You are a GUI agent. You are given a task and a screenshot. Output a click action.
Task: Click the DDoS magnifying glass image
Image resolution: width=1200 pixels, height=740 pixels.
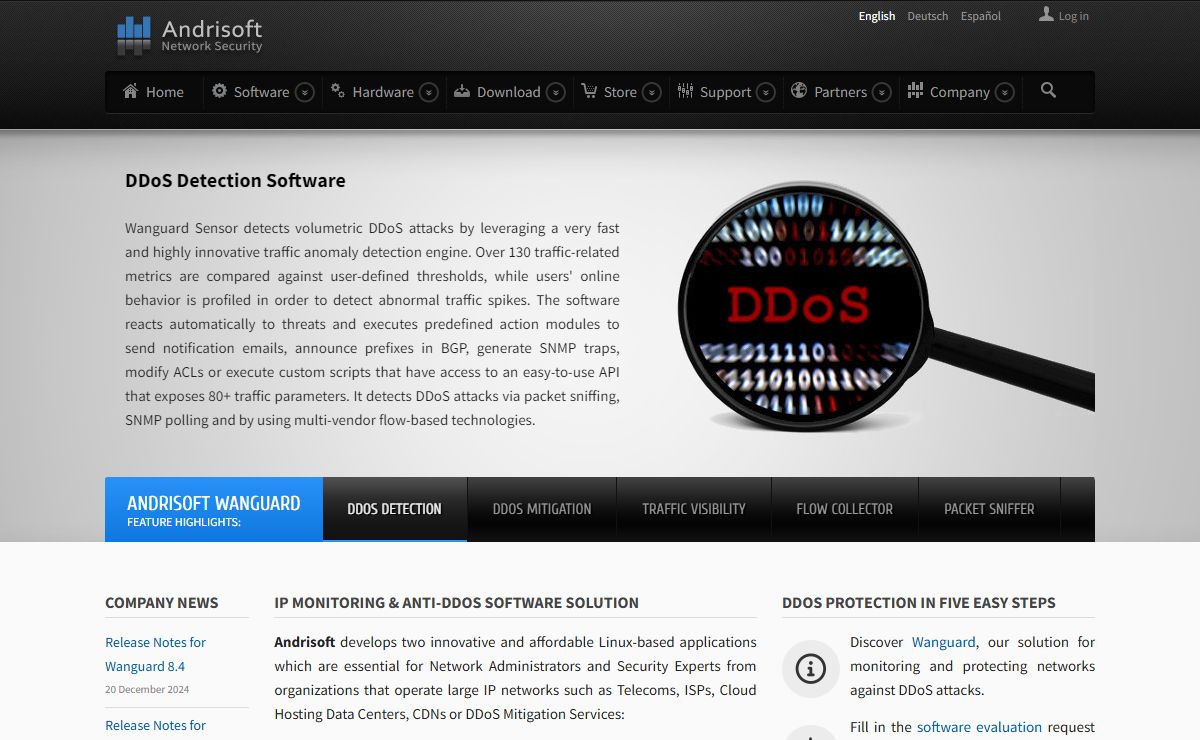click(885, 307)
